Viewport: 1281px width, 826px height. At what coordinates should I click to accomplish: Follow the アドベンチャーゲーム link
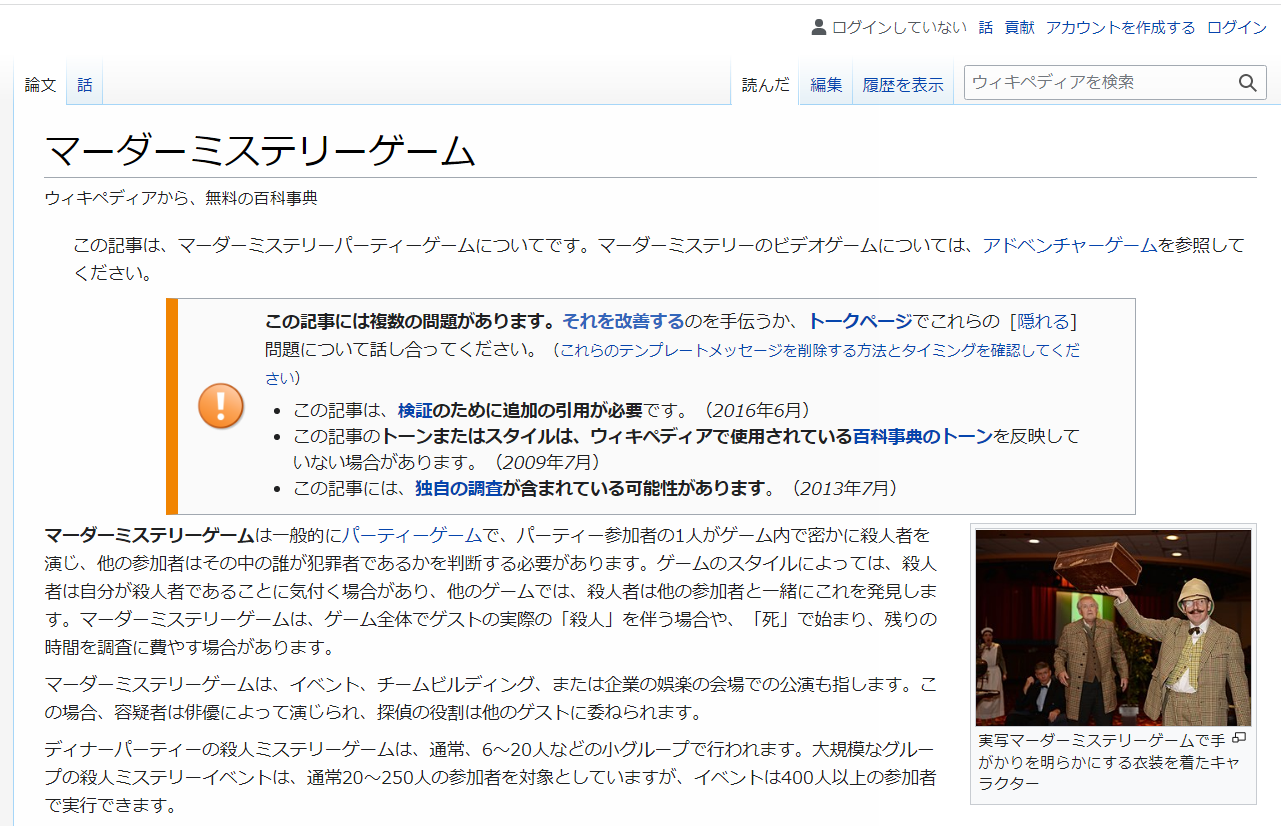tap(1069, 245)
